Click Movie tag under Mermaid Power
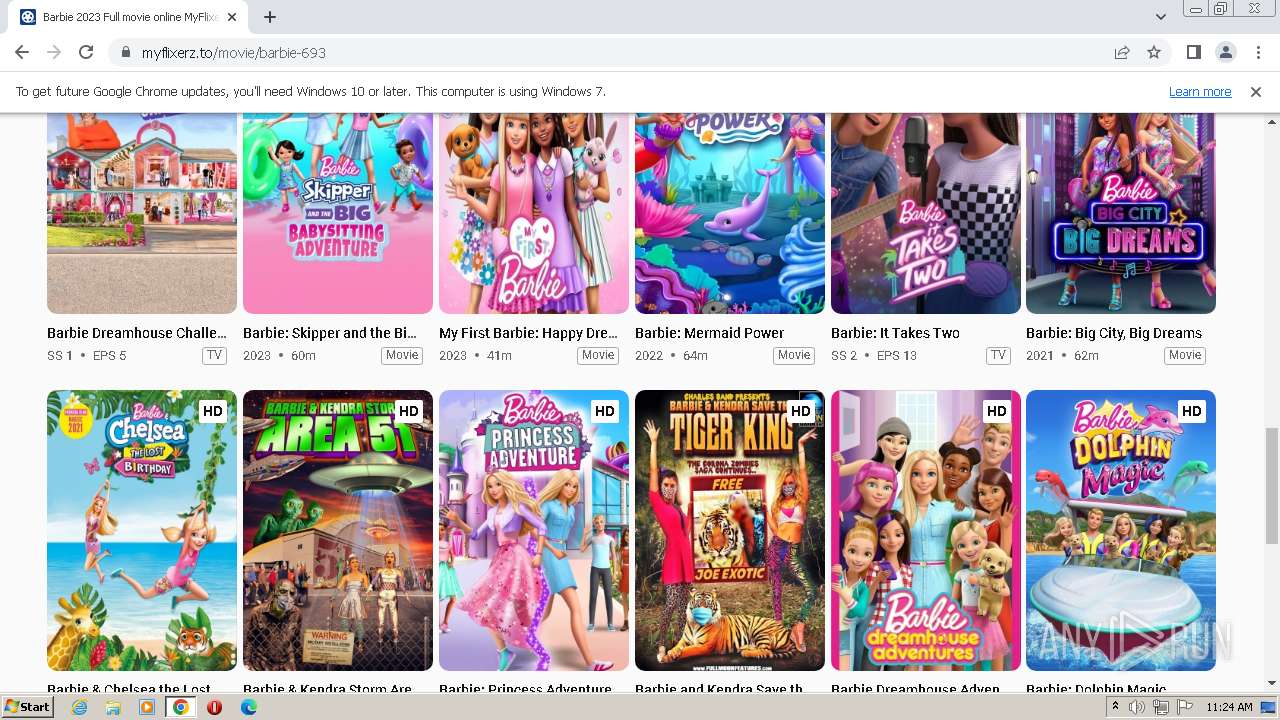The width and height of the screenshot is (1280, 720). click(x=794, y=355)
